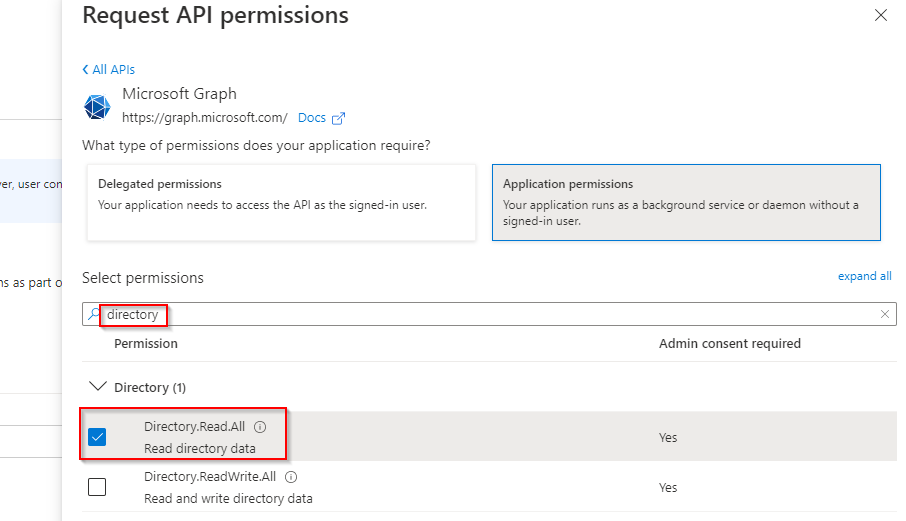
Task: Click the Admin consent required column header
Action: coord(729,343)
